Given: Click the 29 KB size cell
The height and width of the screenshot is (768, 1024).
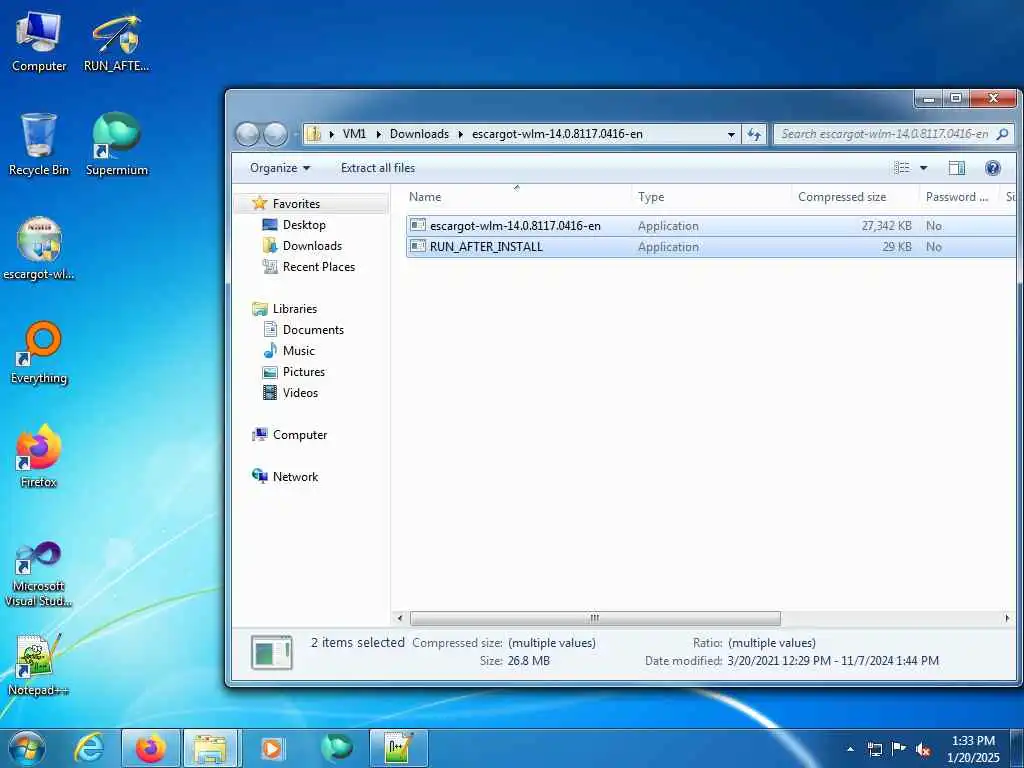Looking at the screenshot, I should tap(897, 247).
